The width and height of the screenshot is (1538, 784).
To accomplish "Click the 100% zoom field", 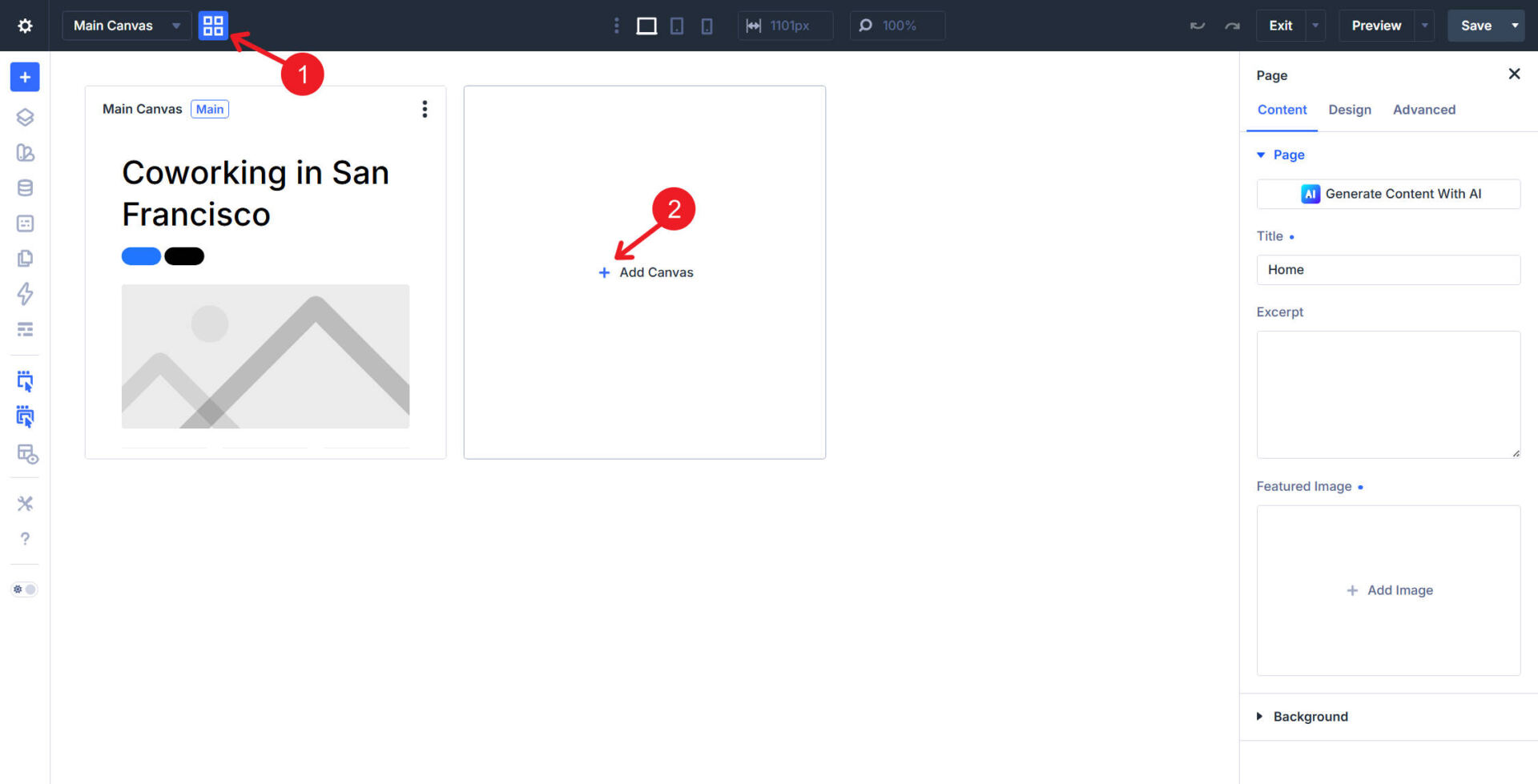I will click(x=897, y=26).
